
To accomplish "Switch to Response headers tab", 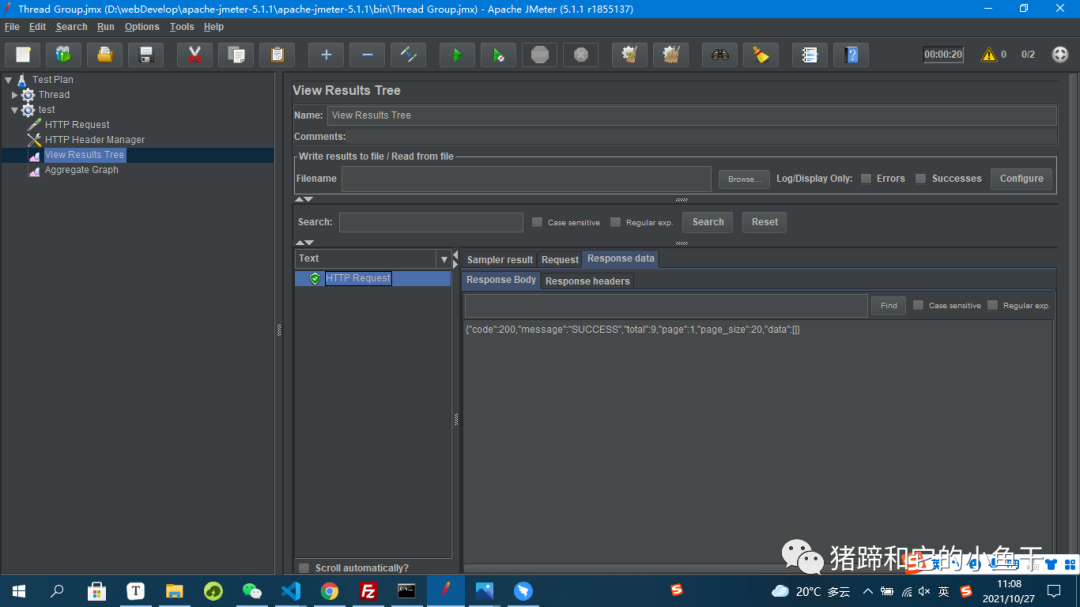I will pos(588,281).
